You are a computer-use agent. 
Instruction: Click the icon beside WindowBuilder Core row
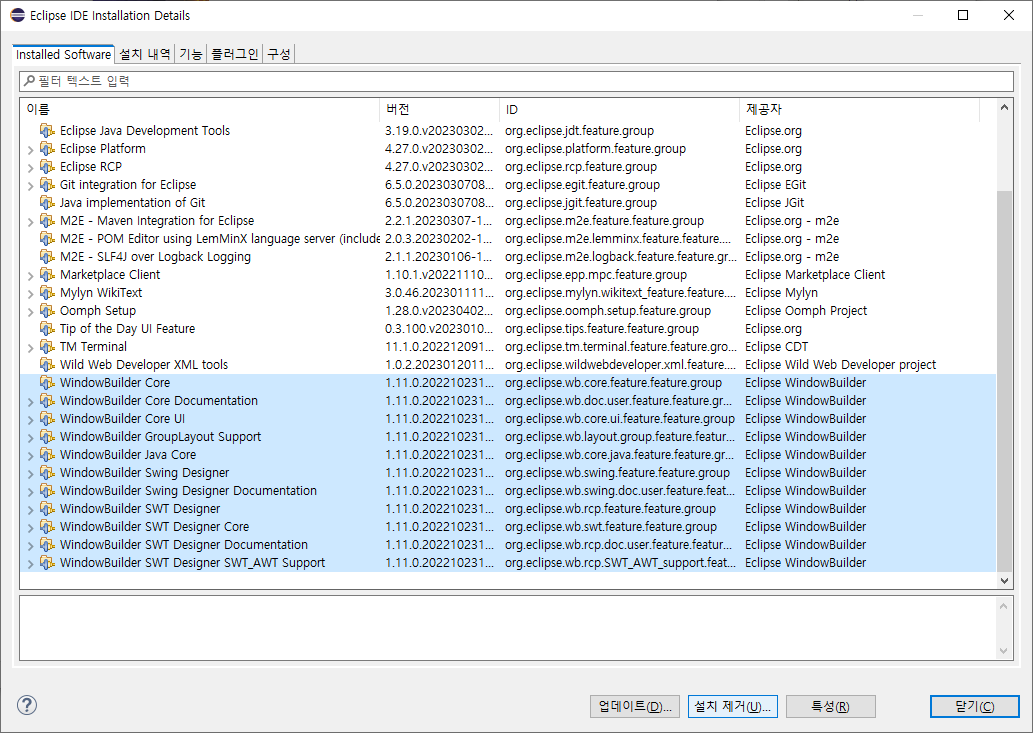47,382
